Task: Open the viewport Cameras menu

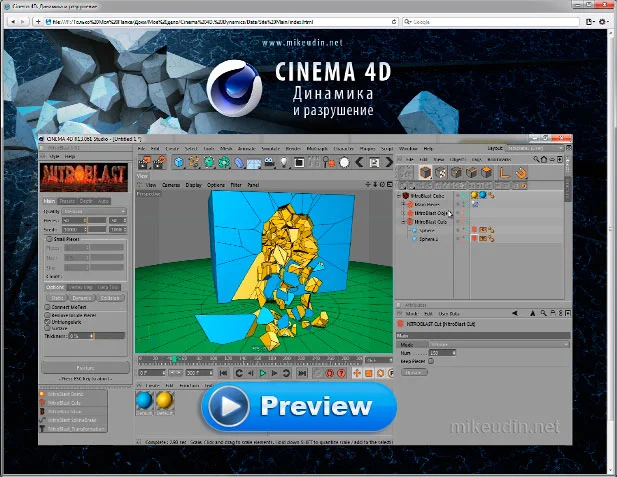Action: (x=171, y=185)
